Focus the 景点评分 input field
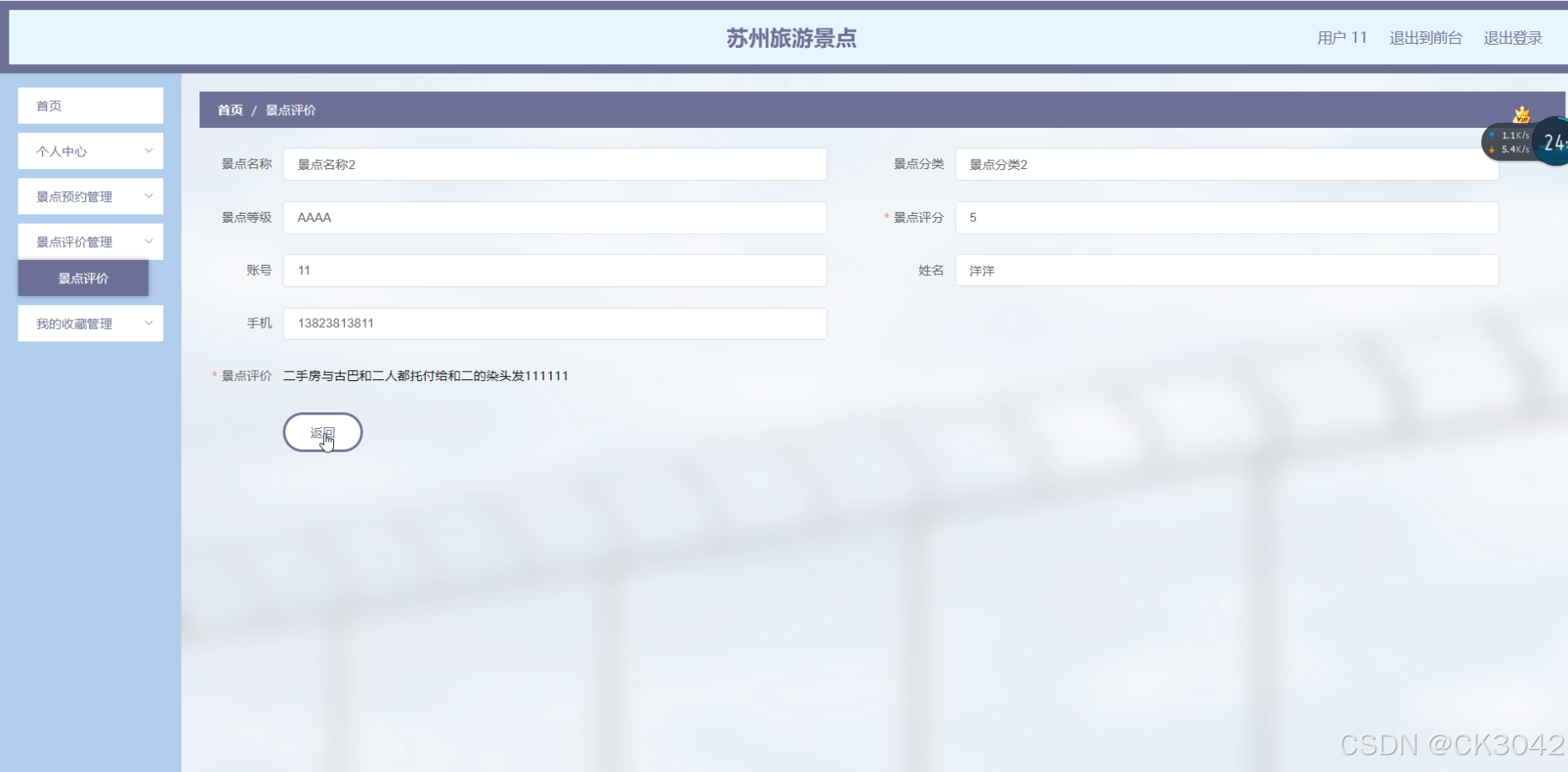 click(x=1226, y=218)
